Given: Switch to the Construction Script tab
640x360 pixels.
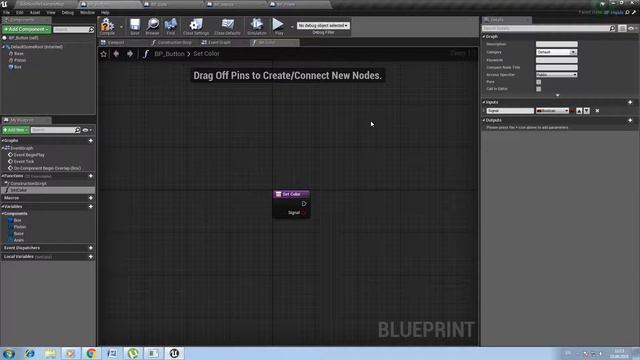Looking at the screenshot, I should [173, 42].
